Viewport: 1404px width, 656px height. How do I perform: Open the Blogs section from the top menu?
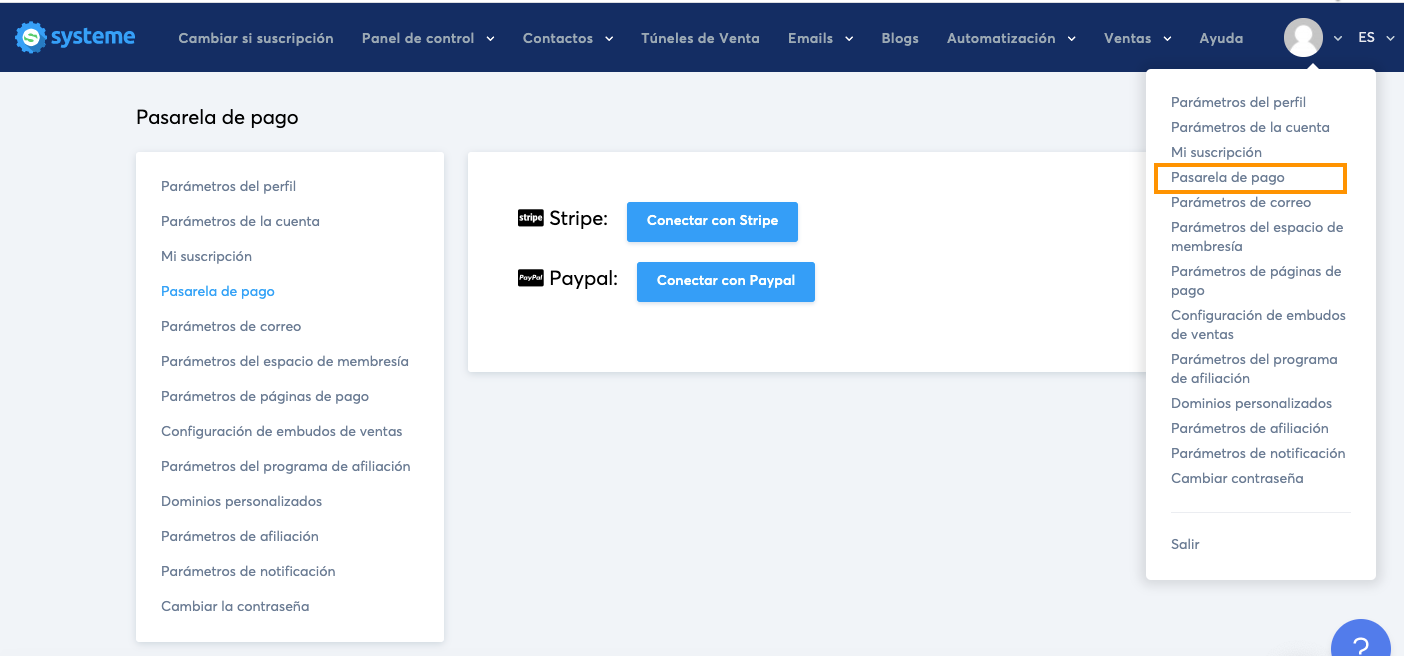[x=900, y=38]
